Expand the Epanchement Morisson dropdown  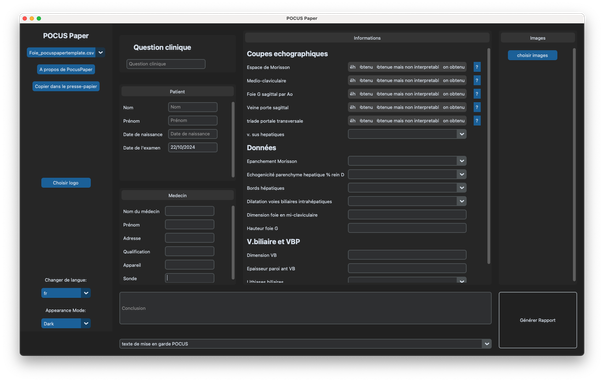point(407,161)
